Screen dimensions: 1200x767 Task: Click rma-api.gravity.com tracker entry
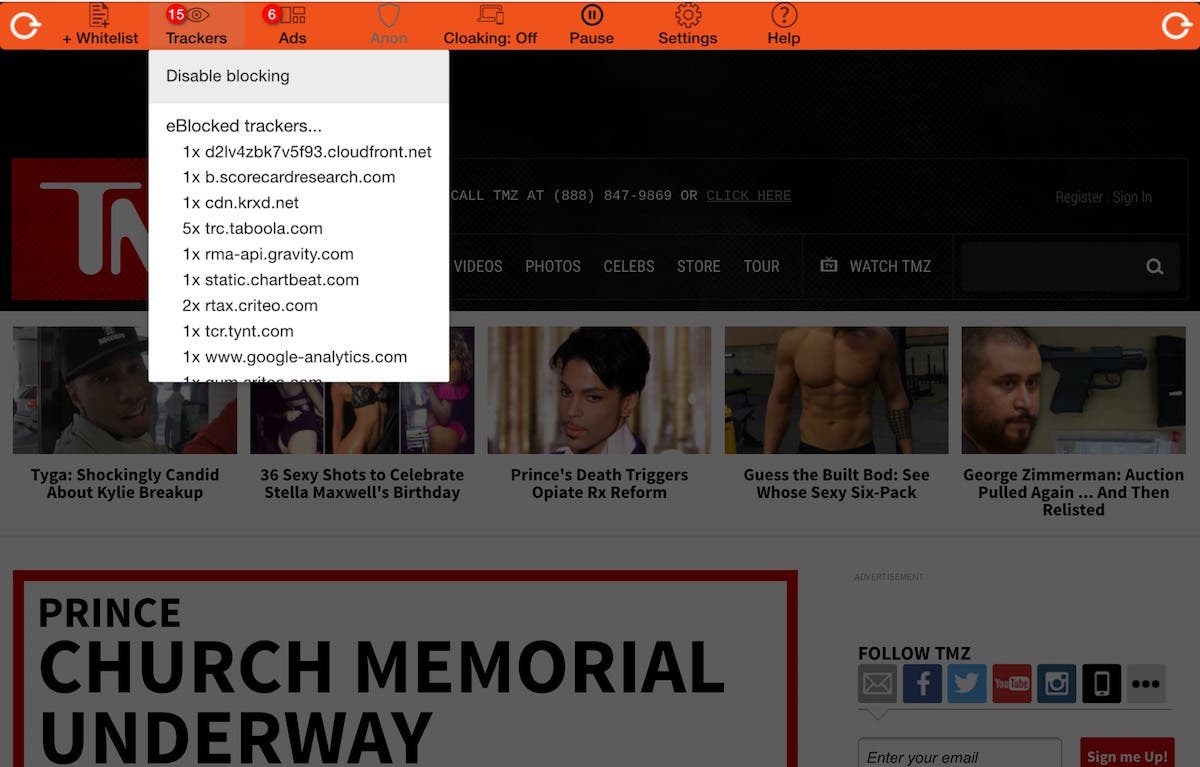pos(268,254)
